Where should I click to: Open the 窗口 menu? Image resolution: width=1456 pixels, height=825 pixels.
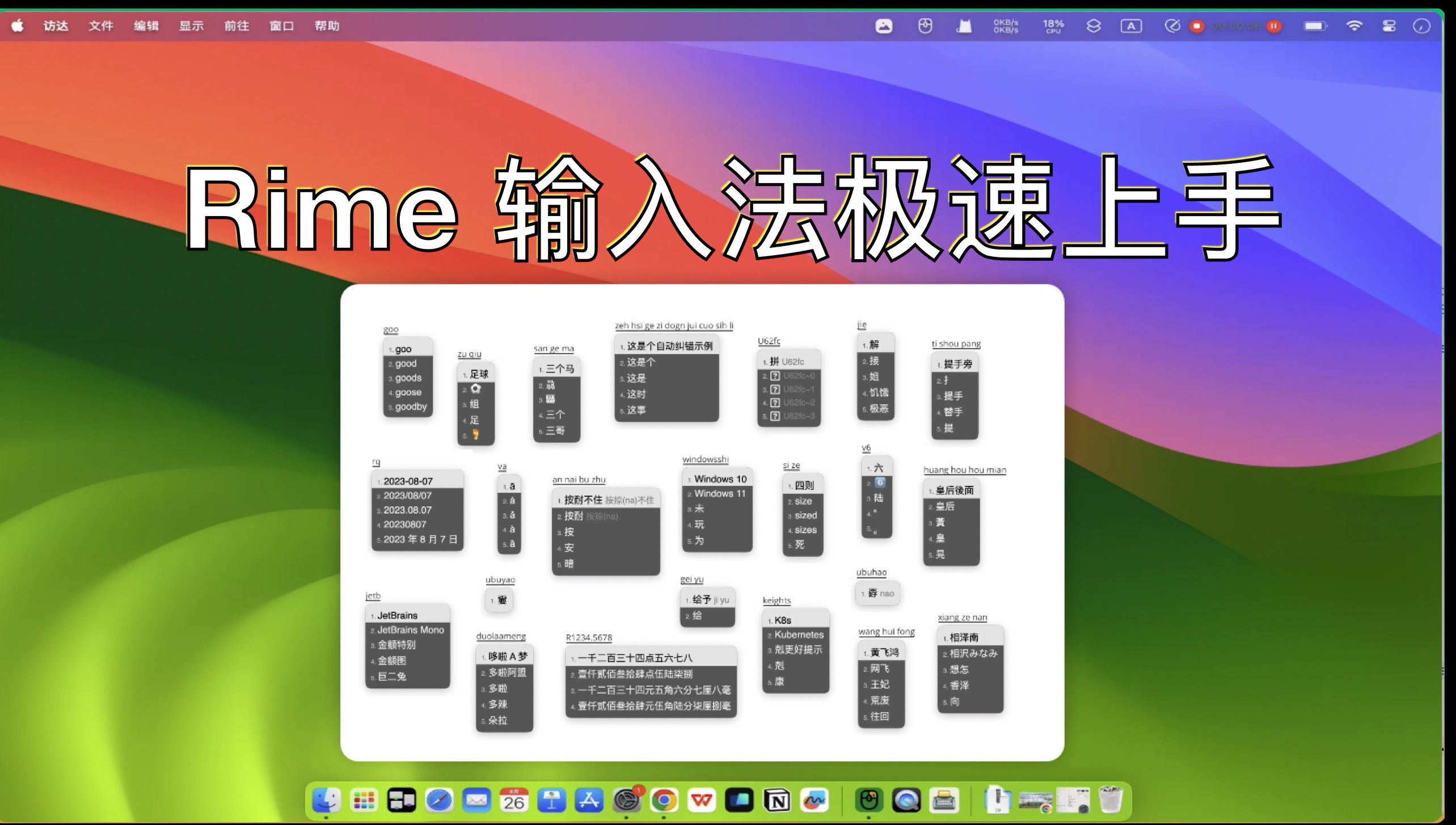tap(282, 26)
